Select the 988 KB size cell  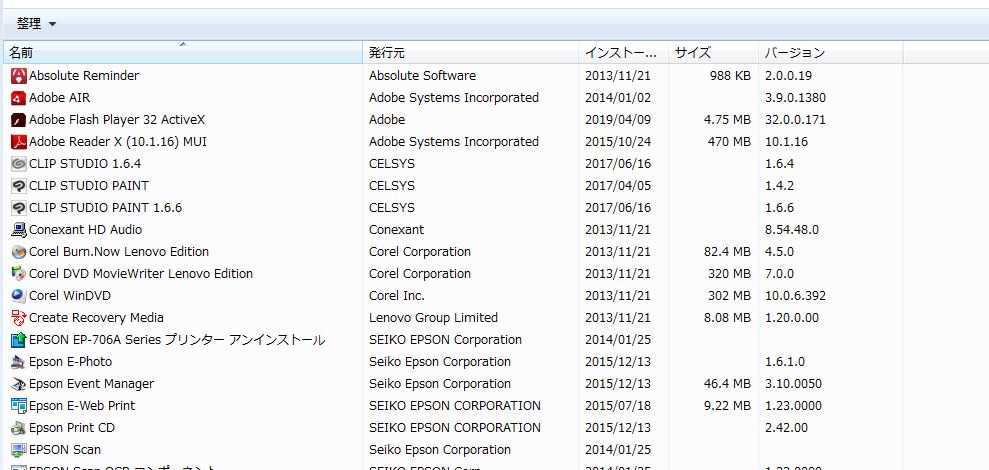[730, 76]
